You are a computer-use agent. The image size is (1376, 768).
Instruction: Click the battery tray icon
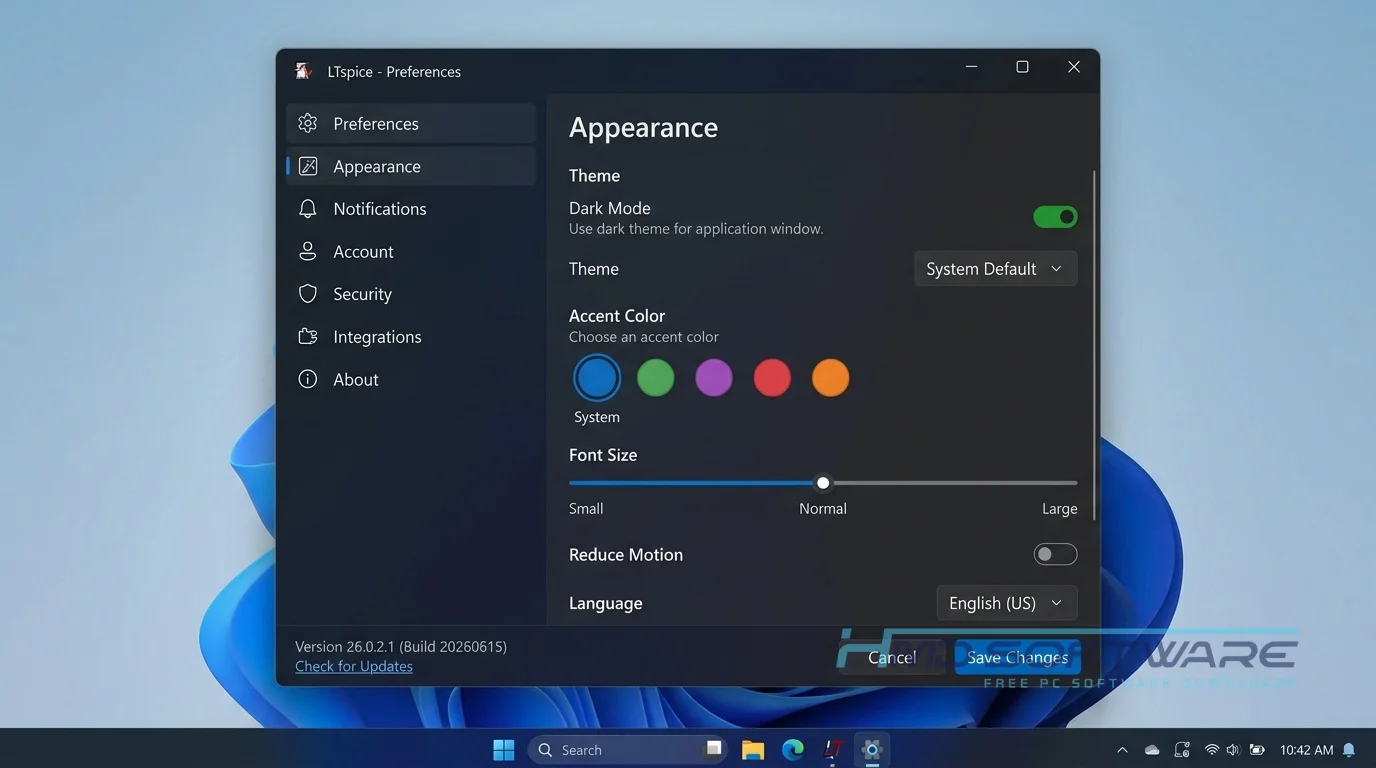coord(1257,750)
